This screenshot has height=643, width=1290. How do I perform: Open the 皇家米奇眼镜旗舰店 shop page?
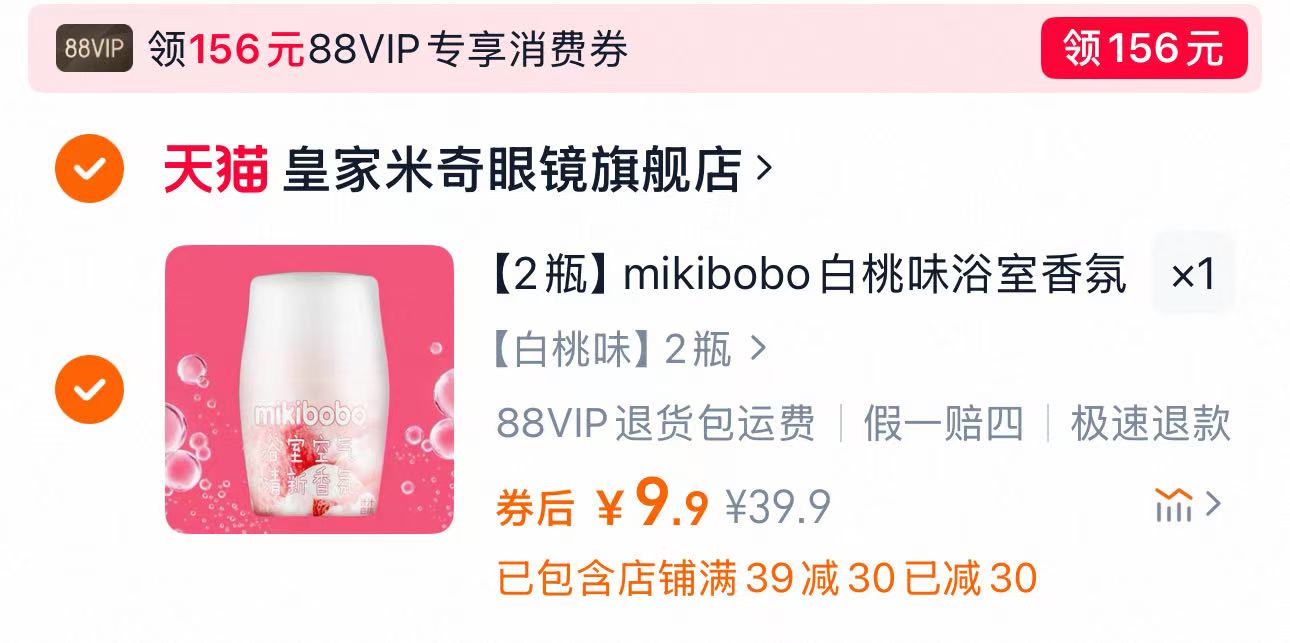(513, 169)
